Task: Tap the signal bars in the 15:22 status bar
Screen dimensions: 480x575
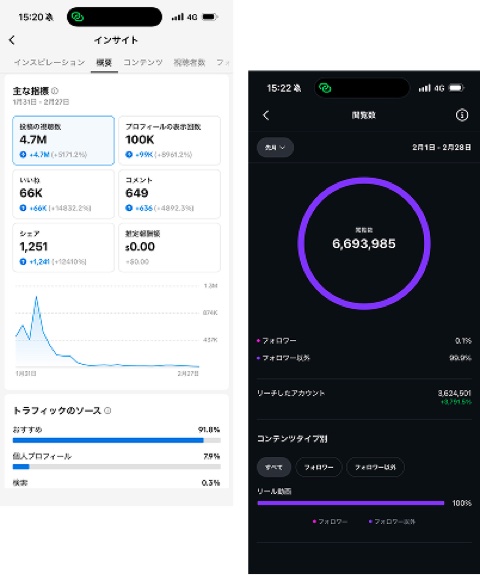Action: (425, 88)
